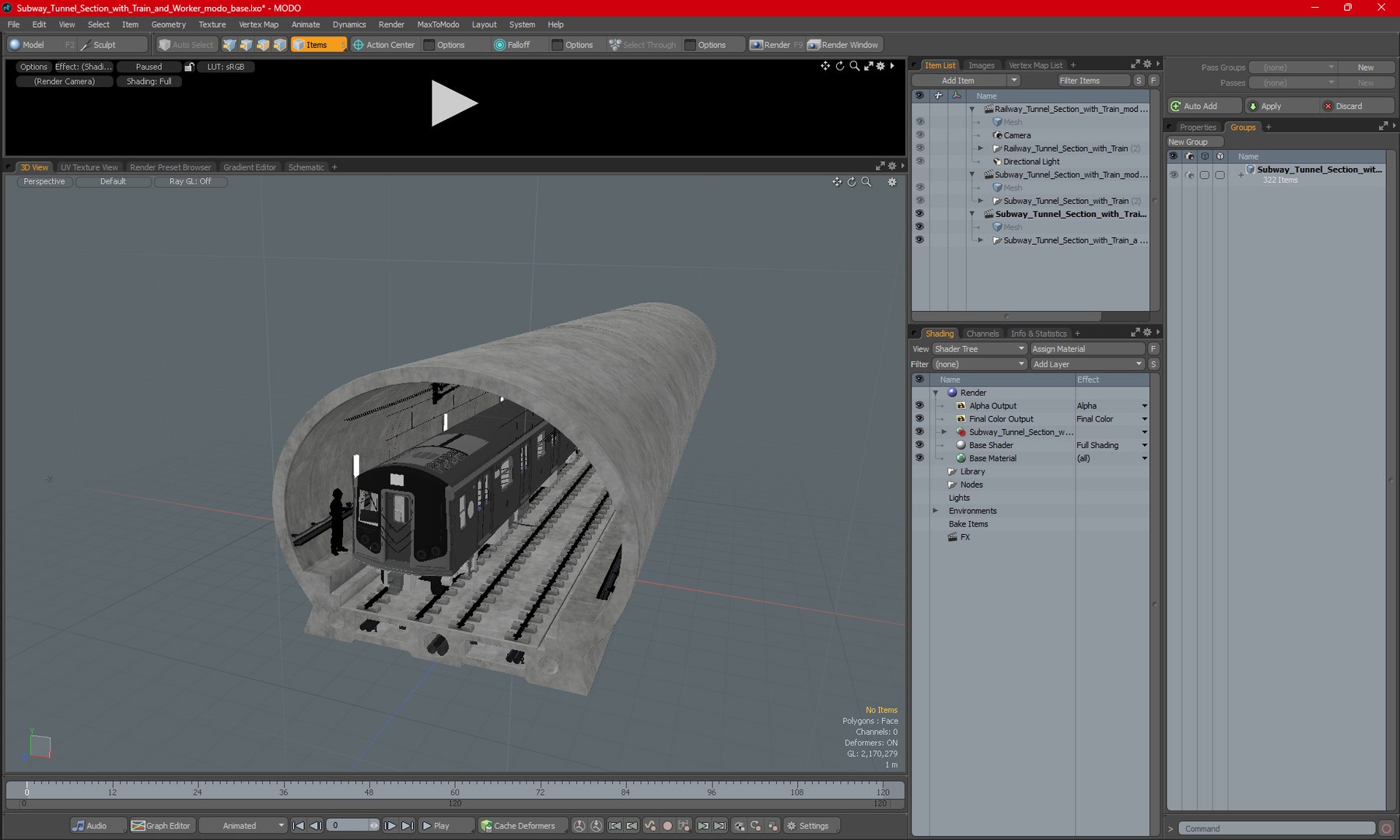Screen dimensions: 1400x840
Task: Toggle preview lock icon beside Paused
Action: pyautogui.click(x=189, y=67)
